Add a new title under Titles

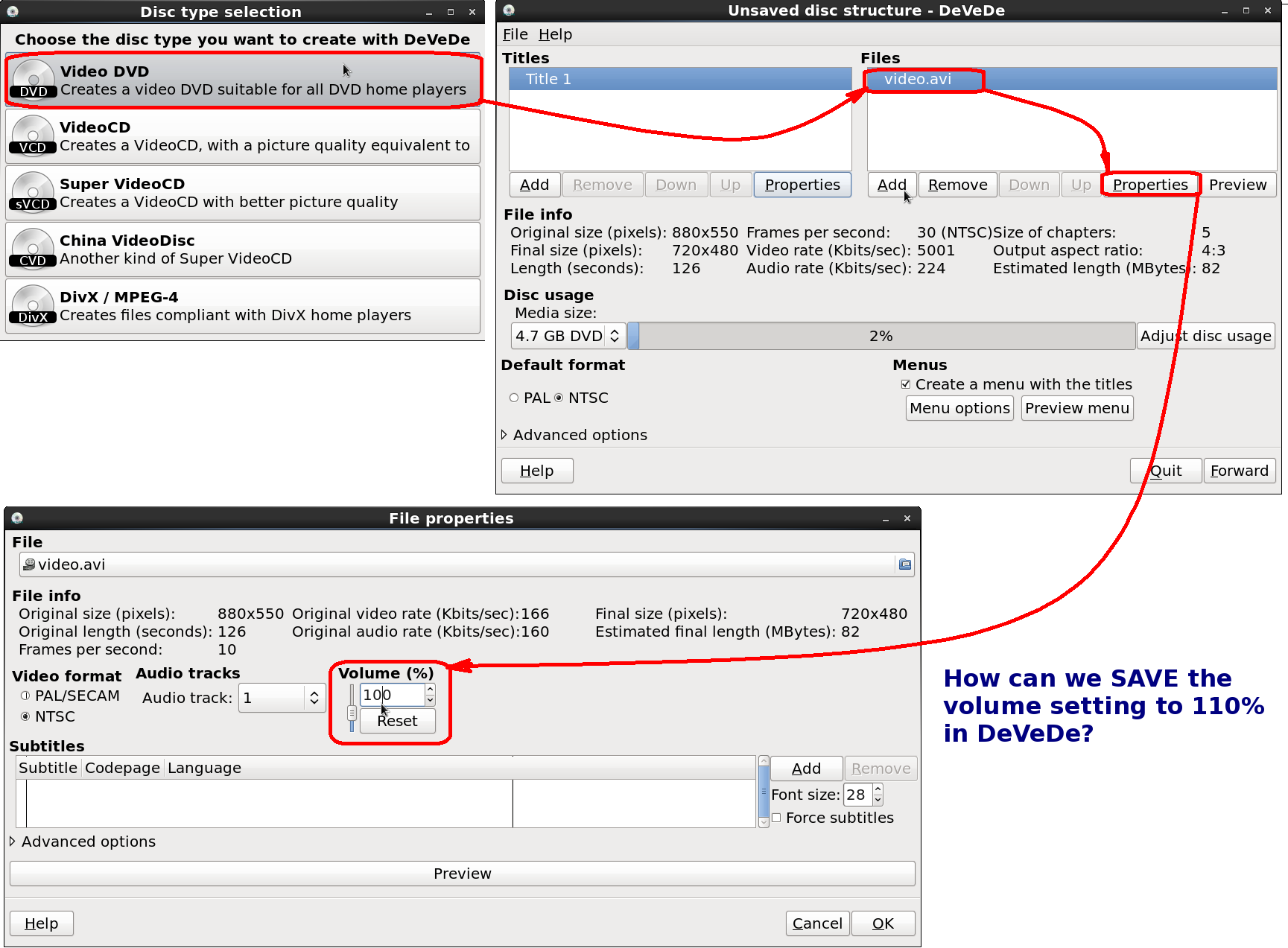(534, 185)
